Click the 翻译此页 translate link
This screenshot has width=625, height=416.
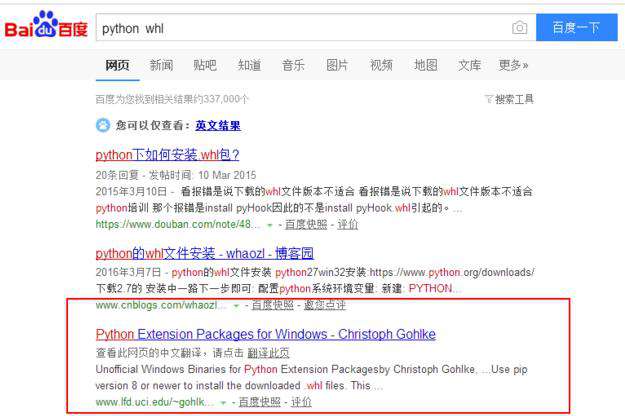pyautogui.click(x=268, y=353)
